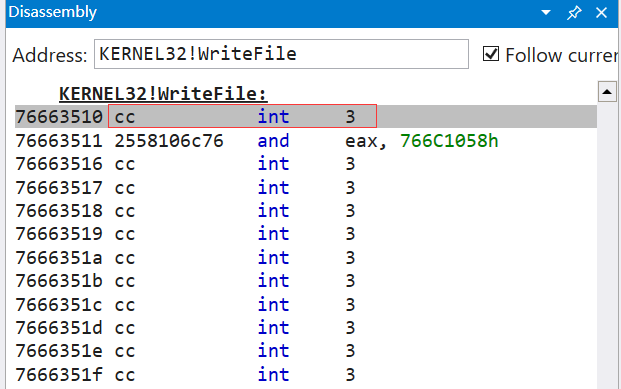Viewport: 621px width, 389px height.
Task: Select the row at address 76663516
Action: coord(306,164)
